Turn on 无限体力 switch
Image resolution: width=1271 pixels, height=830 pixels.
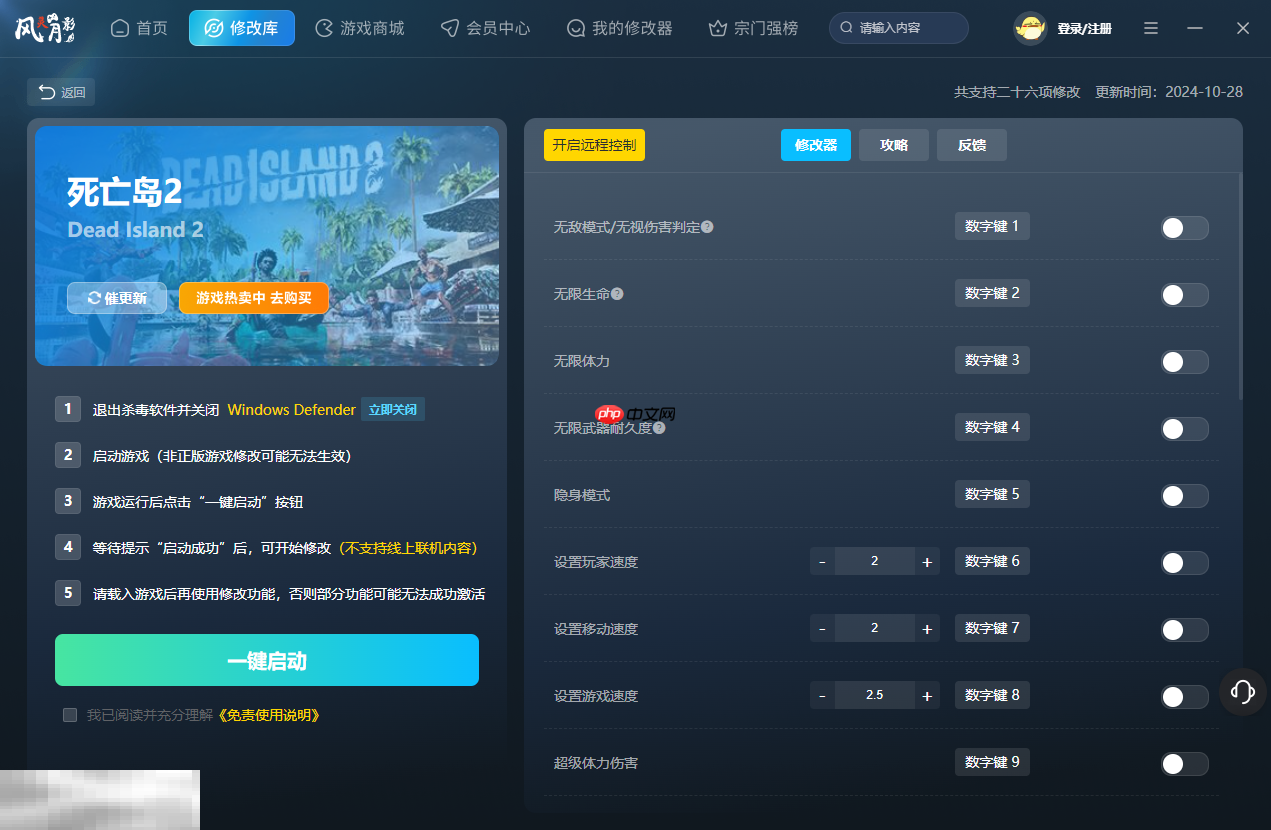tap(1184, 362)
